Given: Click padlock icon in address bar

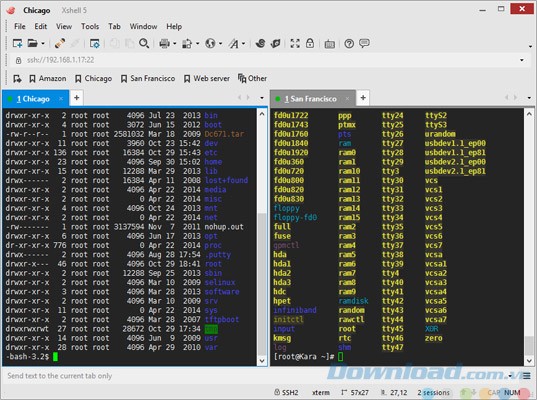Looking at the screenshot, I should point(18,61).
